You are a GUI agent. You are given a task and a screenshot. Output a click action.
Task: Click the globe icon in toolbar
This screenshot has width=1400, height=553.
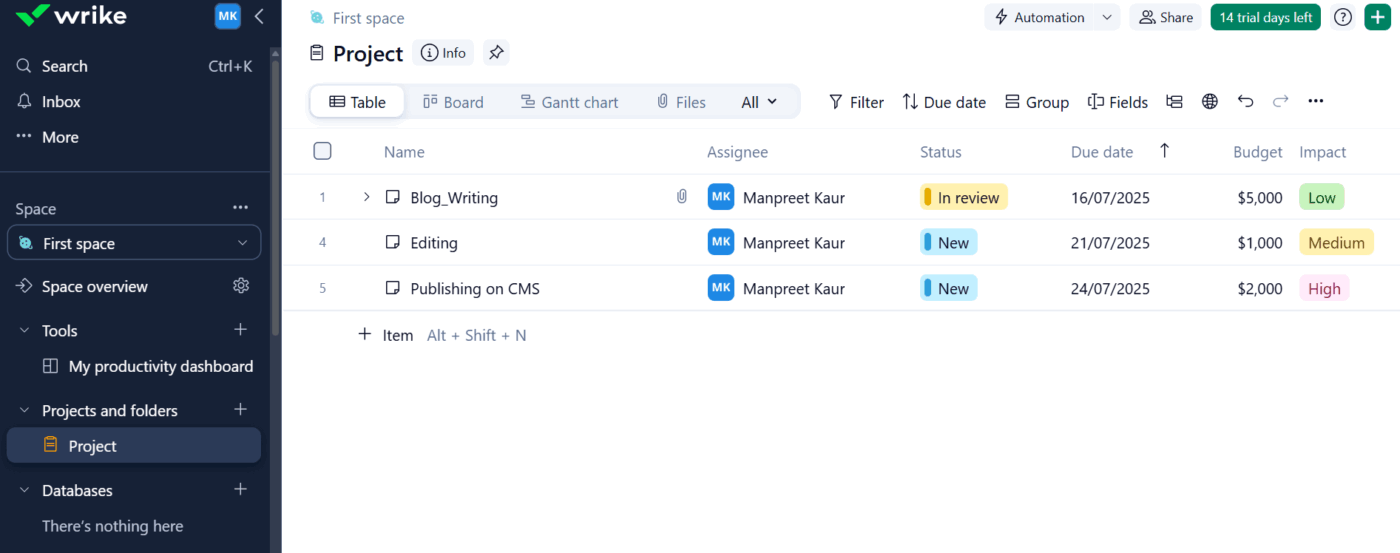point(1210,102)
